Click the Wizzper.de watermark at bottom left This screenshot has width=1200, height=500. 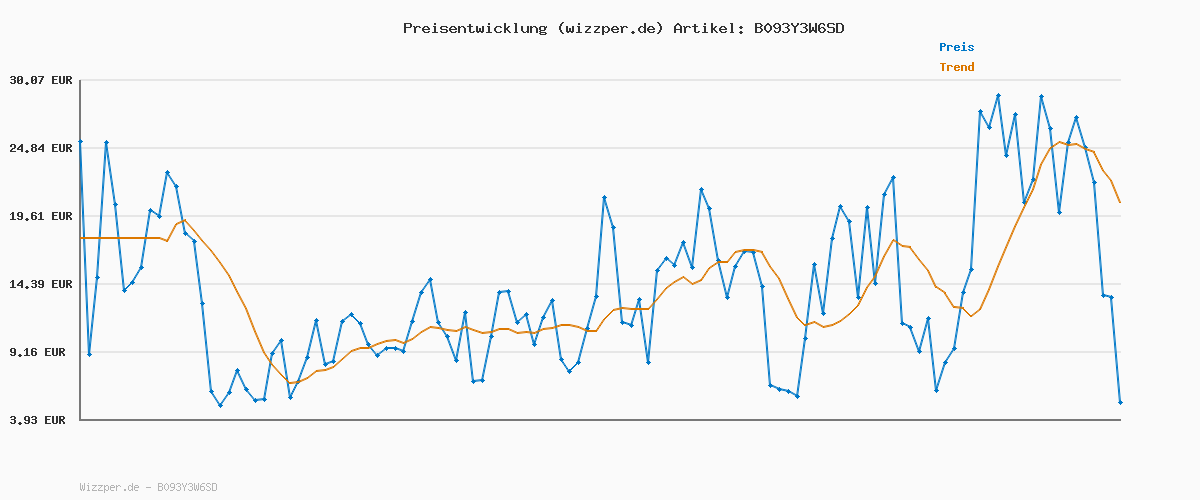pos(148,487)
